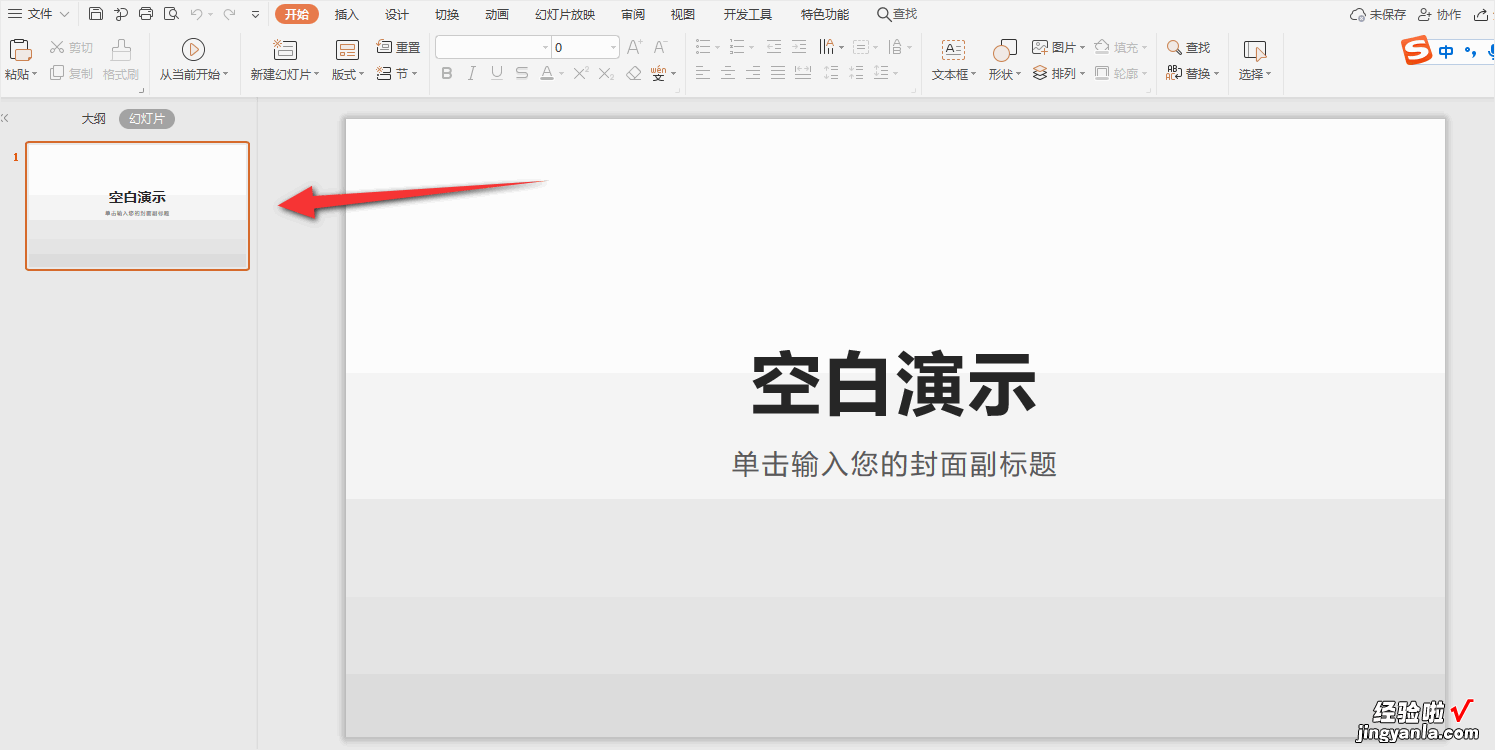Switch to the 插入 ribbon tab
Screen dimensions: 1495x750
[x=347, y=14]
